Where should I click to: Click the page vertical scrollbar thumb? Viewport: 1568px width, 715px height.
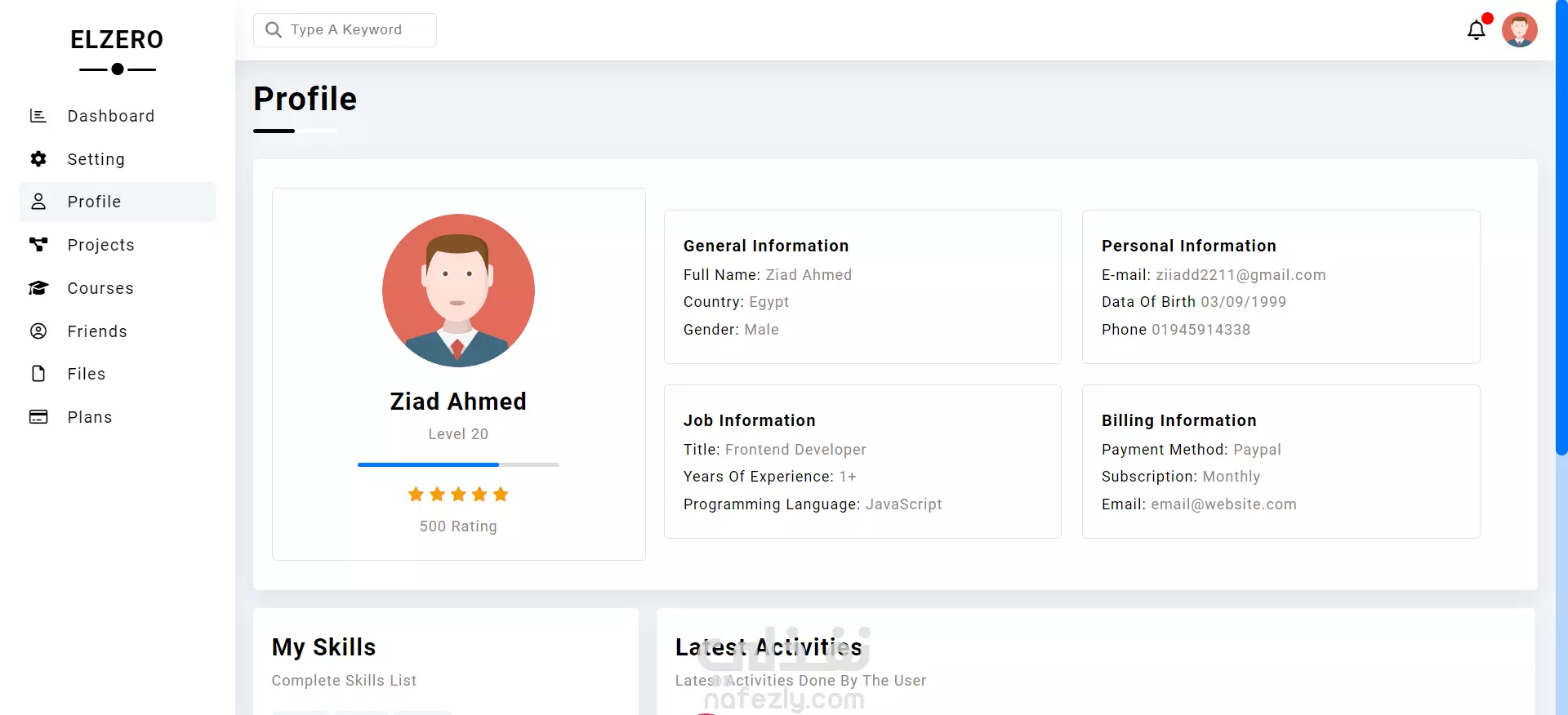click(x=1561, y=228)
